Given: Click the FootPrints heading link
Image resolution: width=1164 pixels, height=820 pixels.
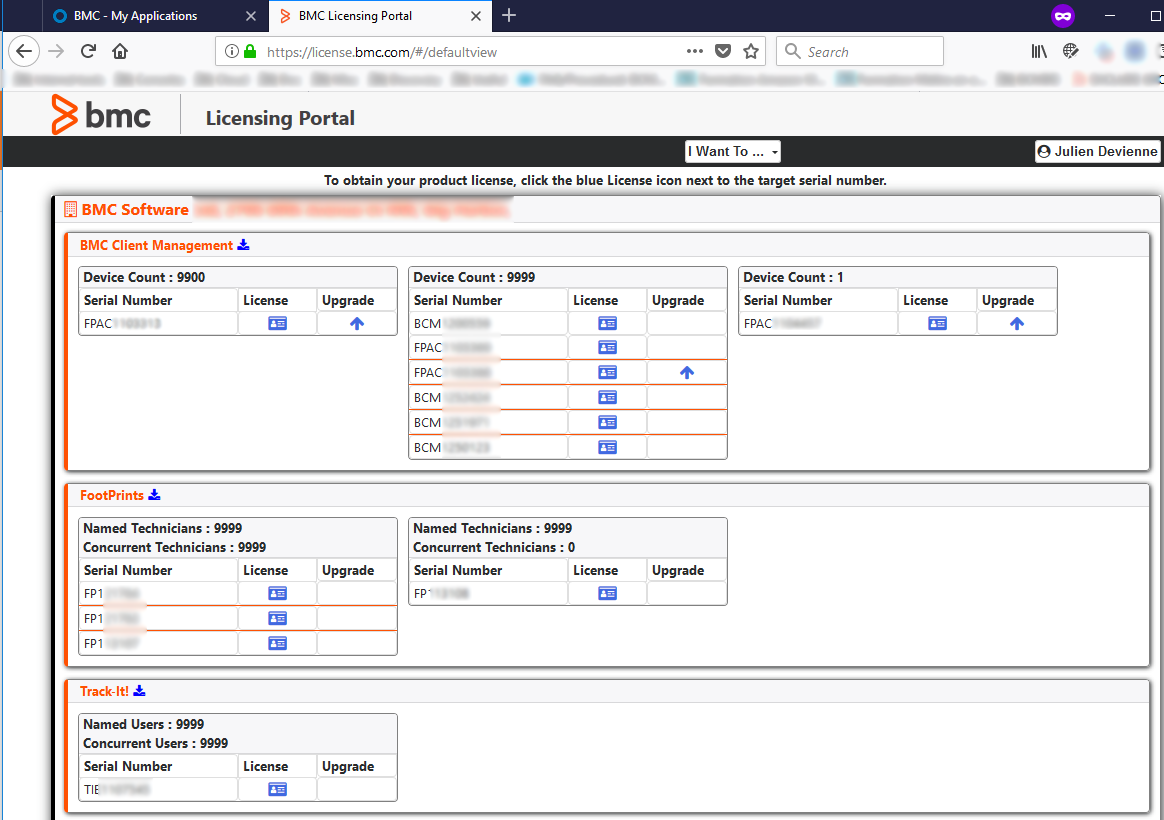Looking at the screenshot, I should [112, 495].
